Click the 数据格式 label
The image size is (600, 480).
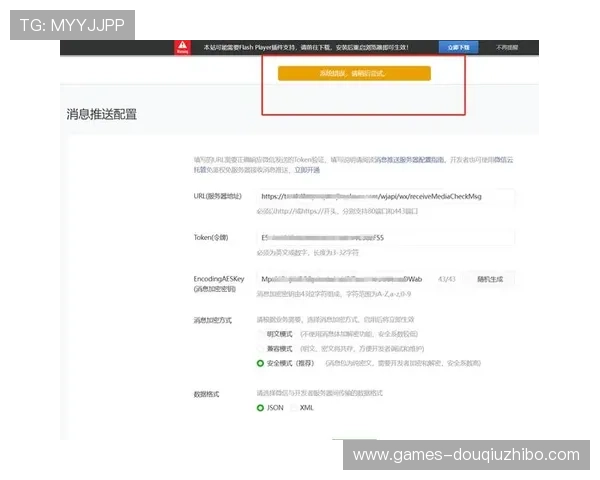pyautogui.click(x=206, y=394)
